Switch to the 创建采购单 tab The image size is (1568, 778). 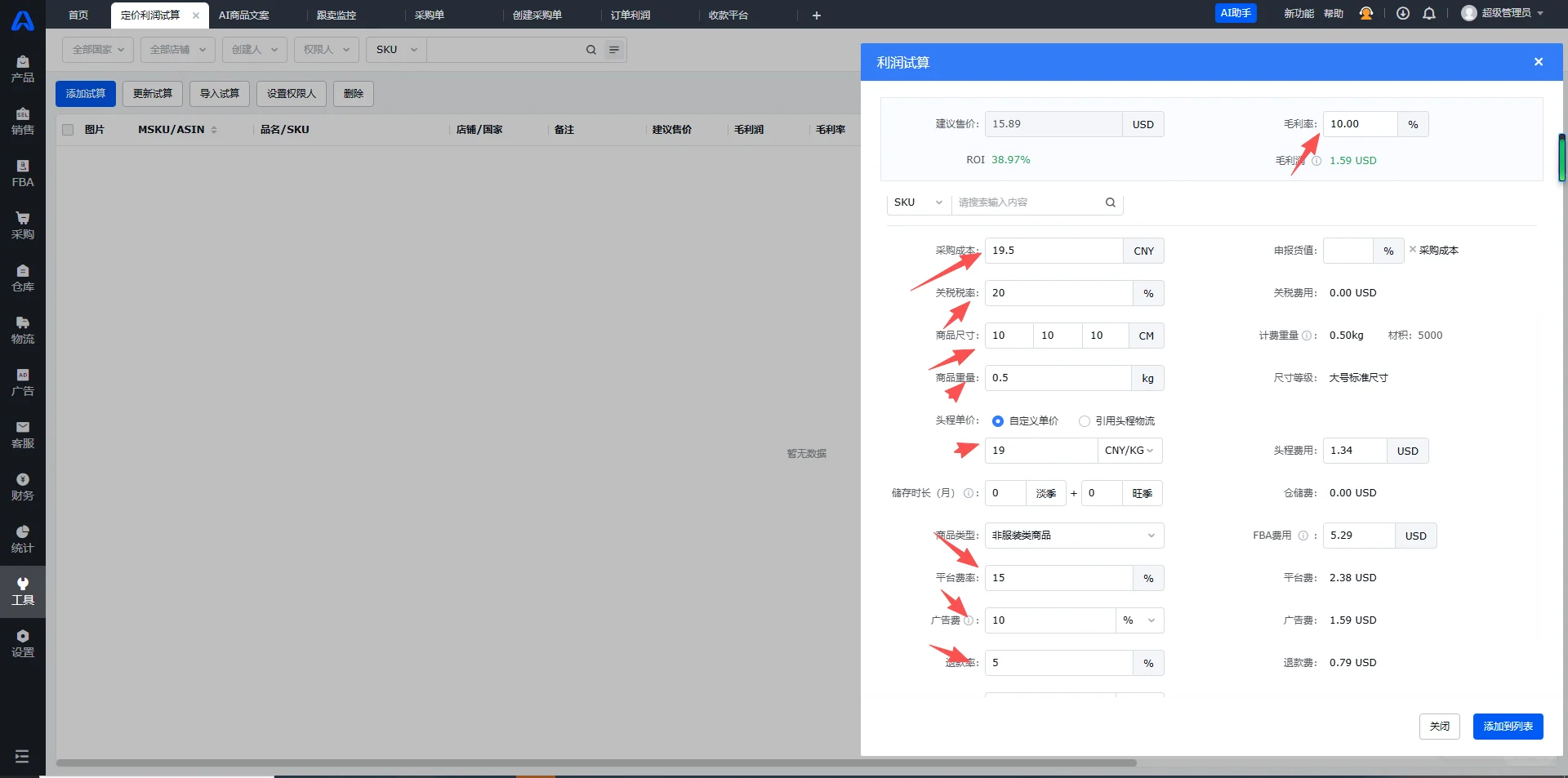click(537, 16)
